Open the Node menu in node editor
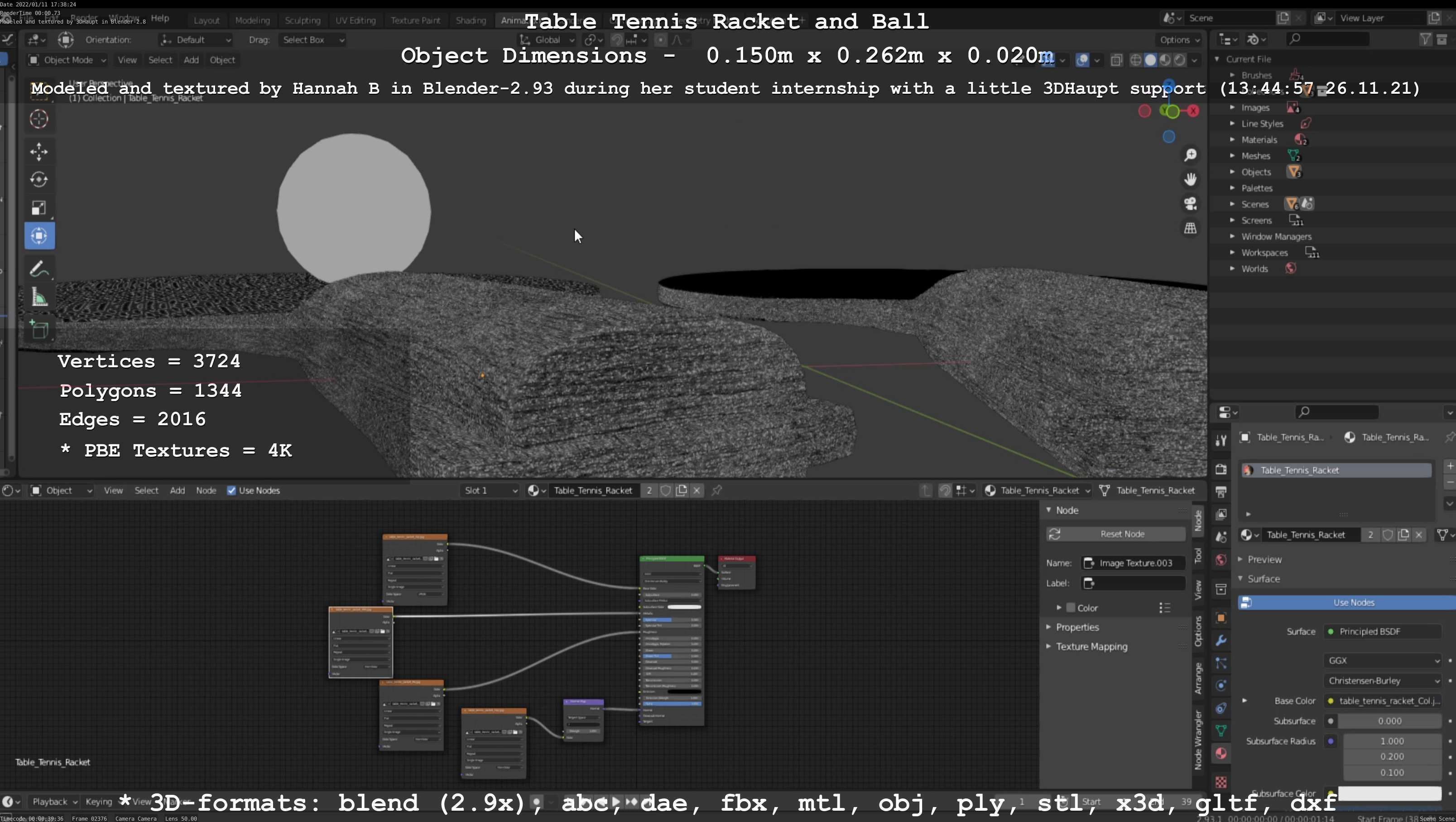 coord(206,490)
